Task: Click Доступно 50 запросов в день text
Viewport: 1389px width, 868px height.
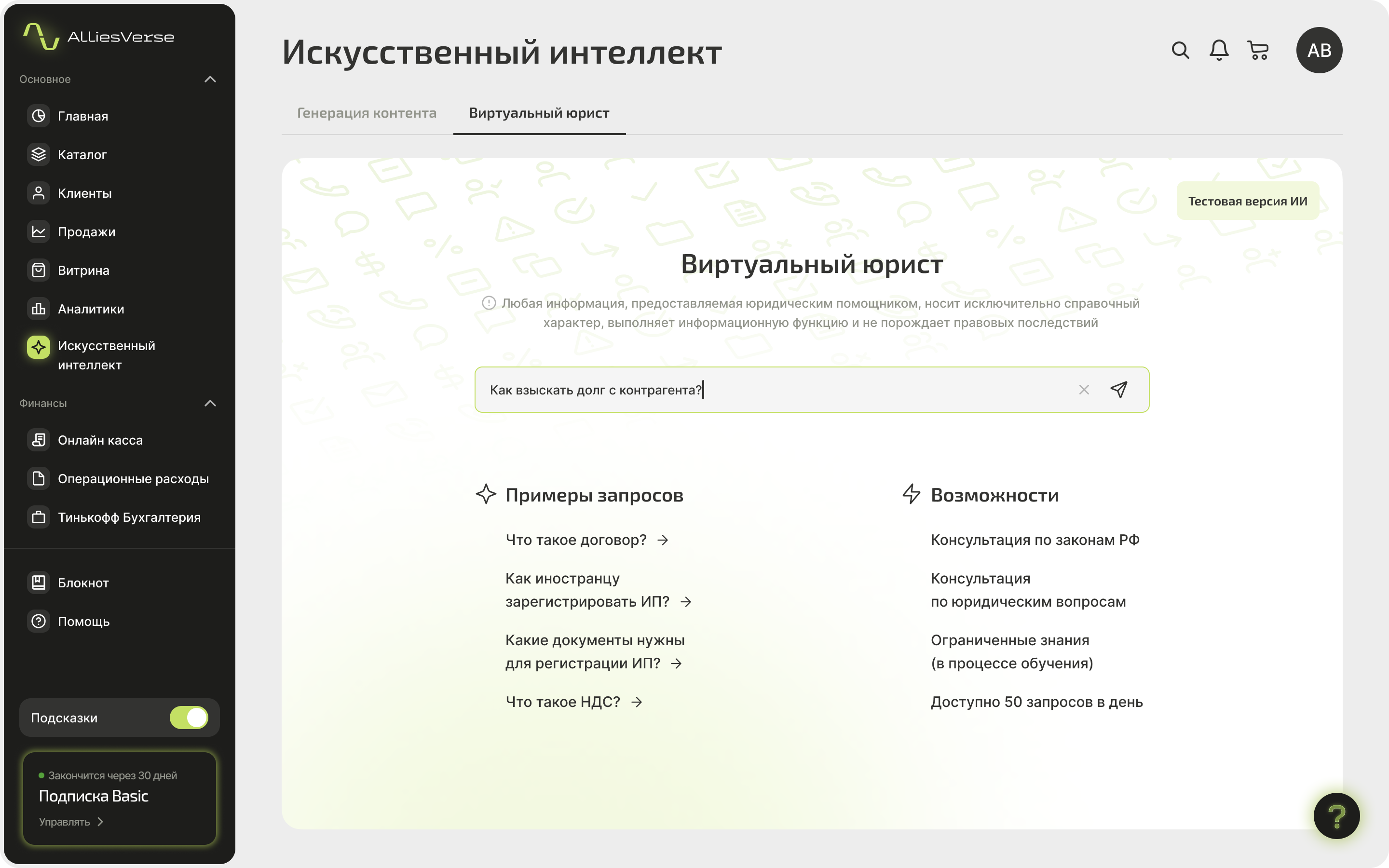Action: pos(1036,702)
